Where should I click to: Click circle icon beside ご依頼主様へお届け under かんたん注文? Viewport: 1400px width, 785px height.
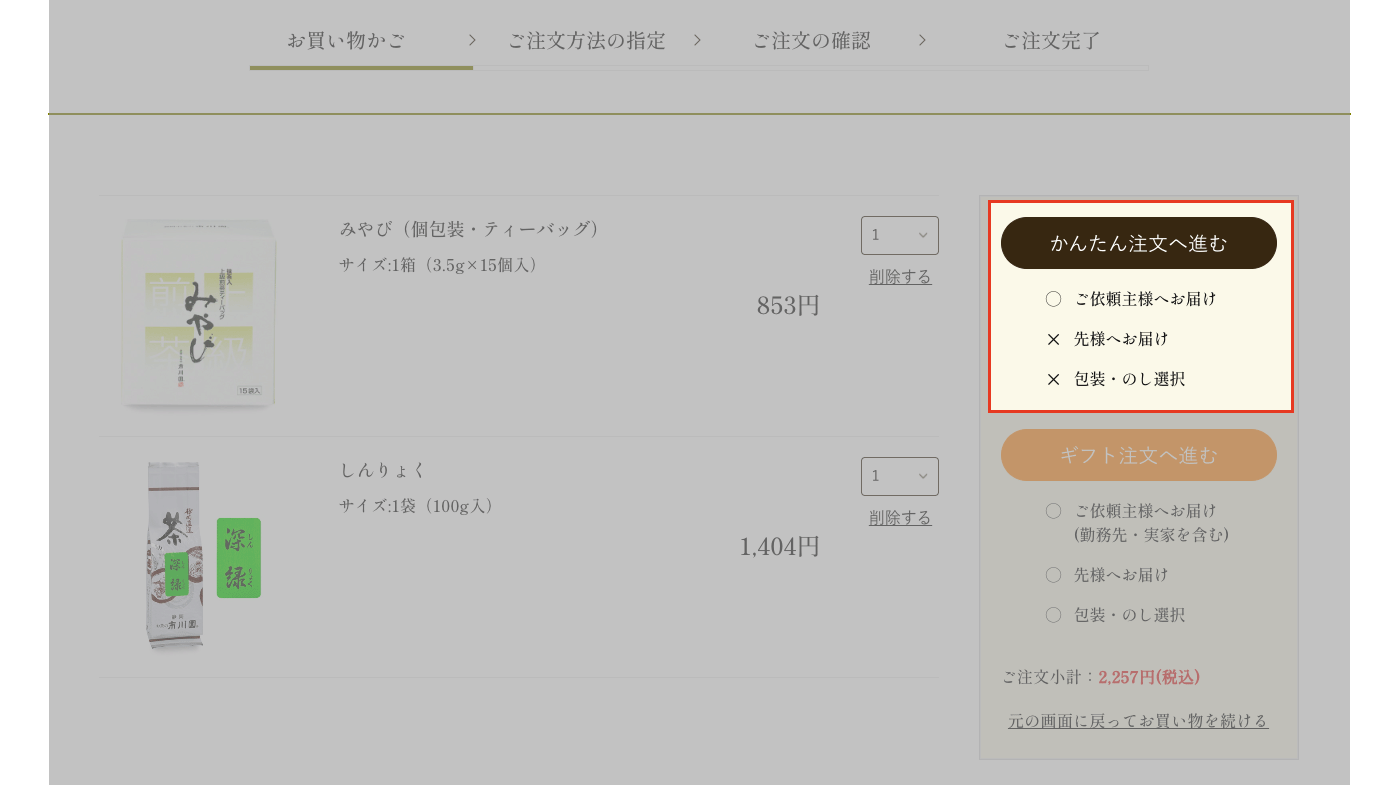pos(1053,299)
